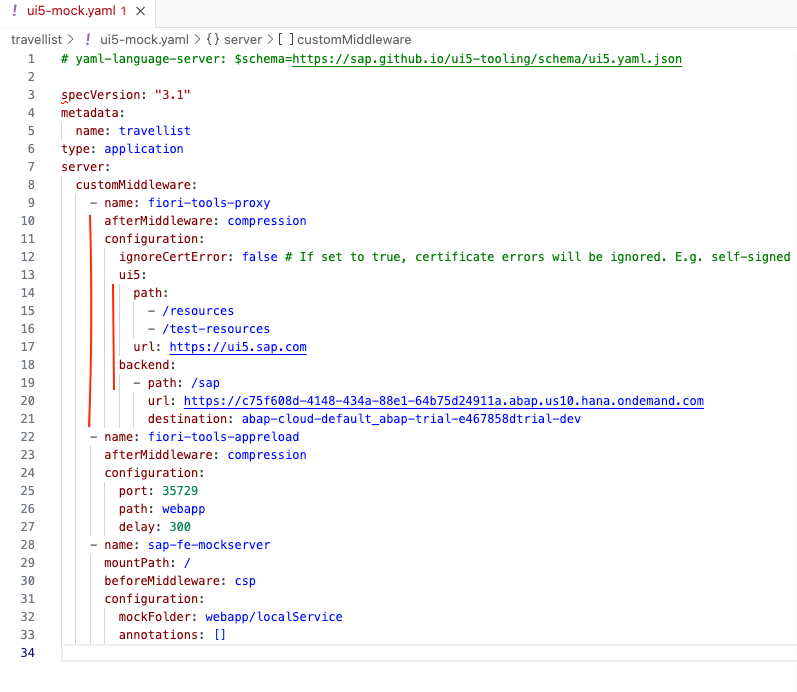Click the annotations empty array value

click(220, 635)
